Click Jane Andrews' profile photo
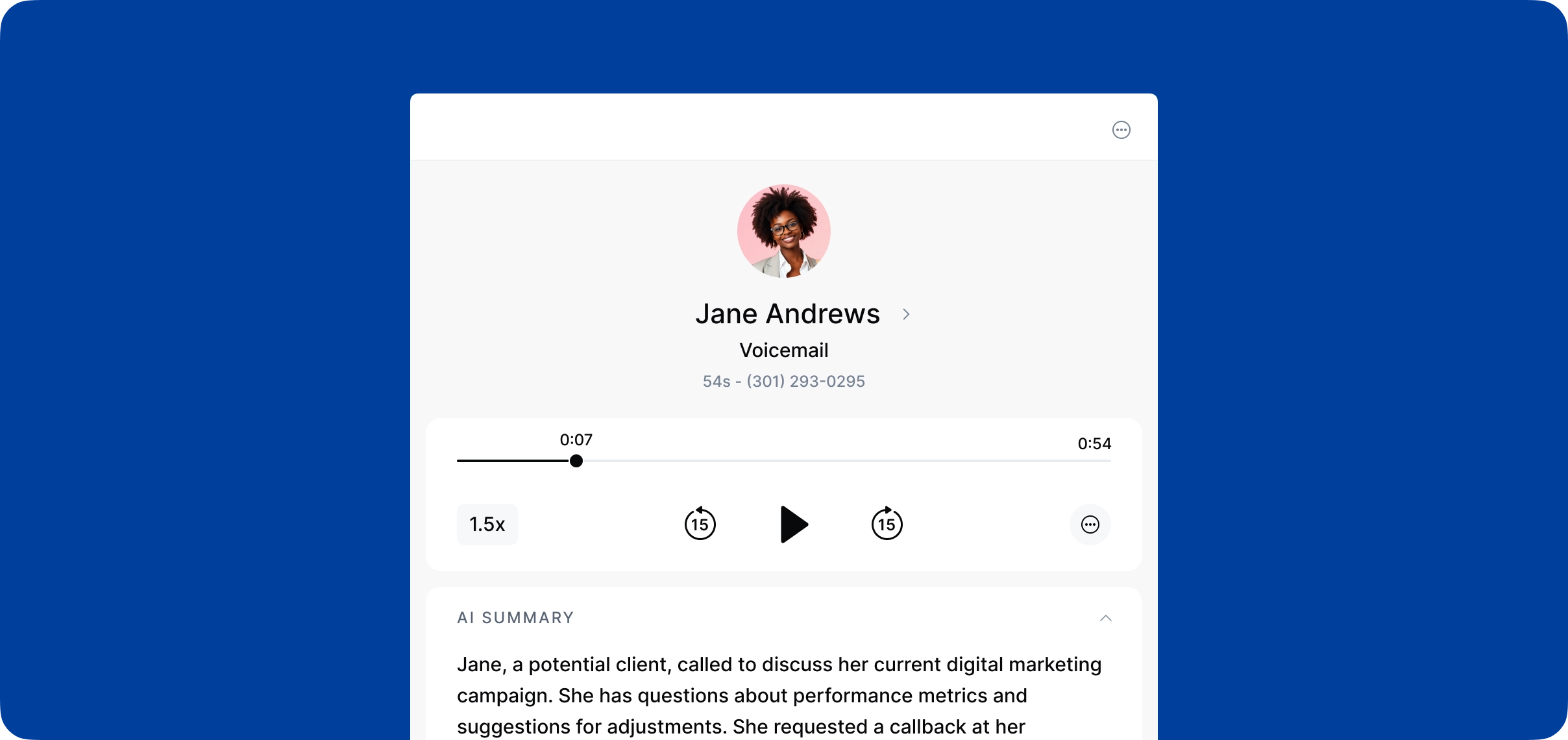This screenshot has height=740, width=1568. point(783,230)
